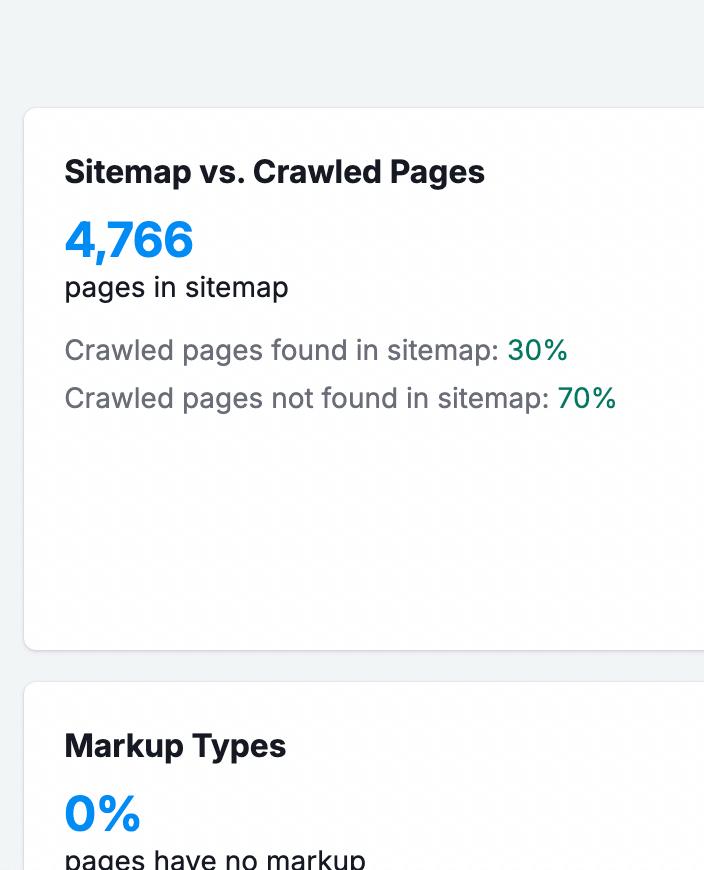Image resolution: width=704 pixels, height=870 pixels.
Task: Click the 30% found in sitemap value
Action: pos(537,350)
